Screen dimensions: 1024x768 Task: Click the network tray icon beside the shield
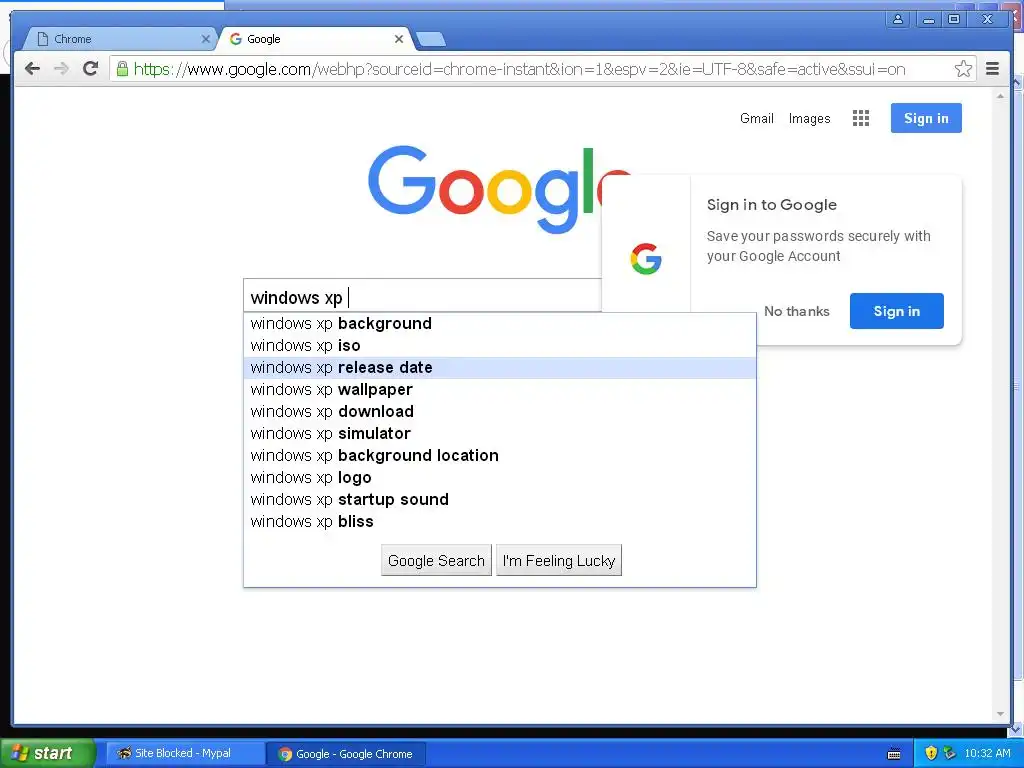(x=949, y=754)
